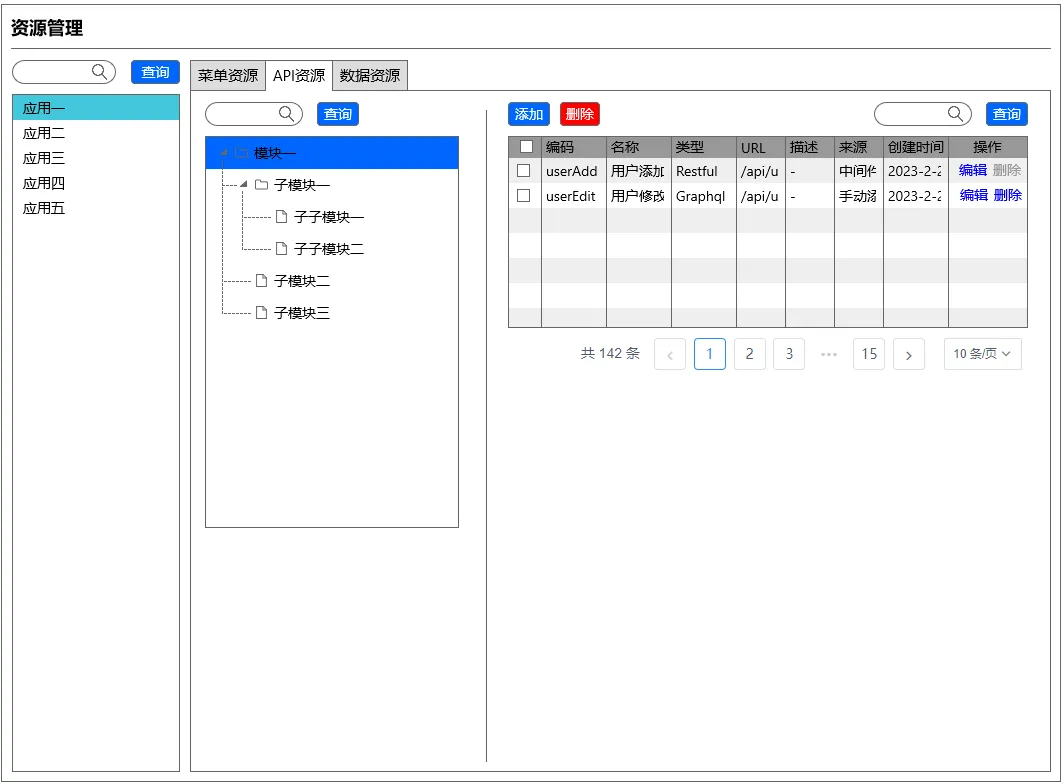Click 删除 link in userAdd row

(x=1007, y=170)
